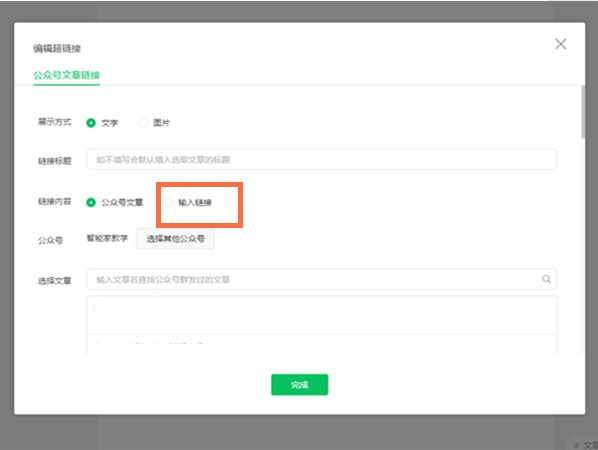
Task: Click the magnifier search icon in 选择文章
Action: (x=546, y=279)
